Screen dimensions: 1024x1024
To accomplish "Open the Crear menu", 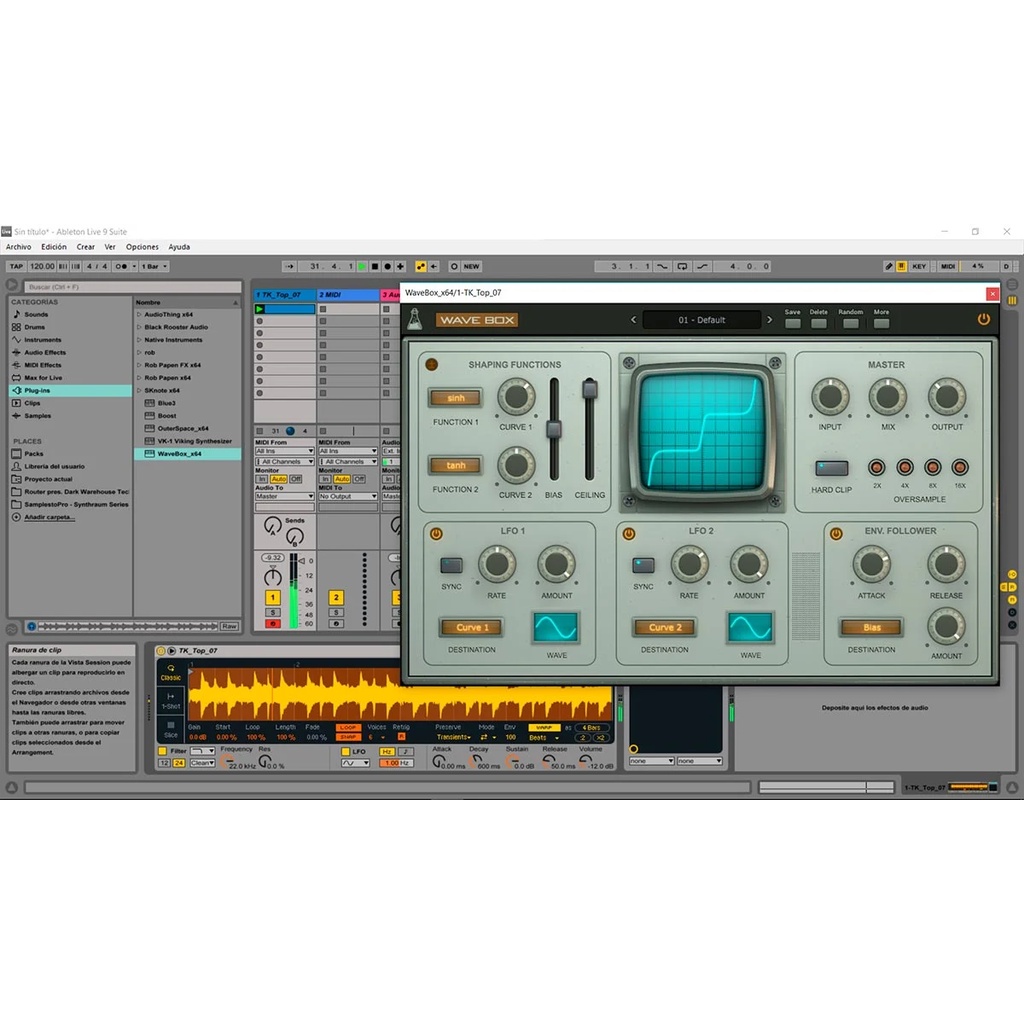I will point(86,247).
